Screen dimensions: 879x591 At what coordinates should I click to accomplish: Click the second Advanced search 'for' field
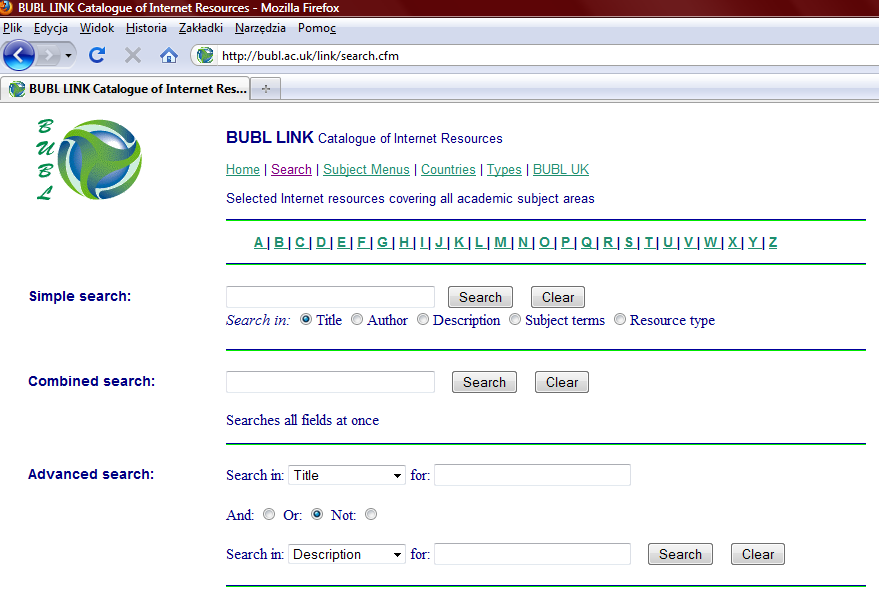[533, 554]
